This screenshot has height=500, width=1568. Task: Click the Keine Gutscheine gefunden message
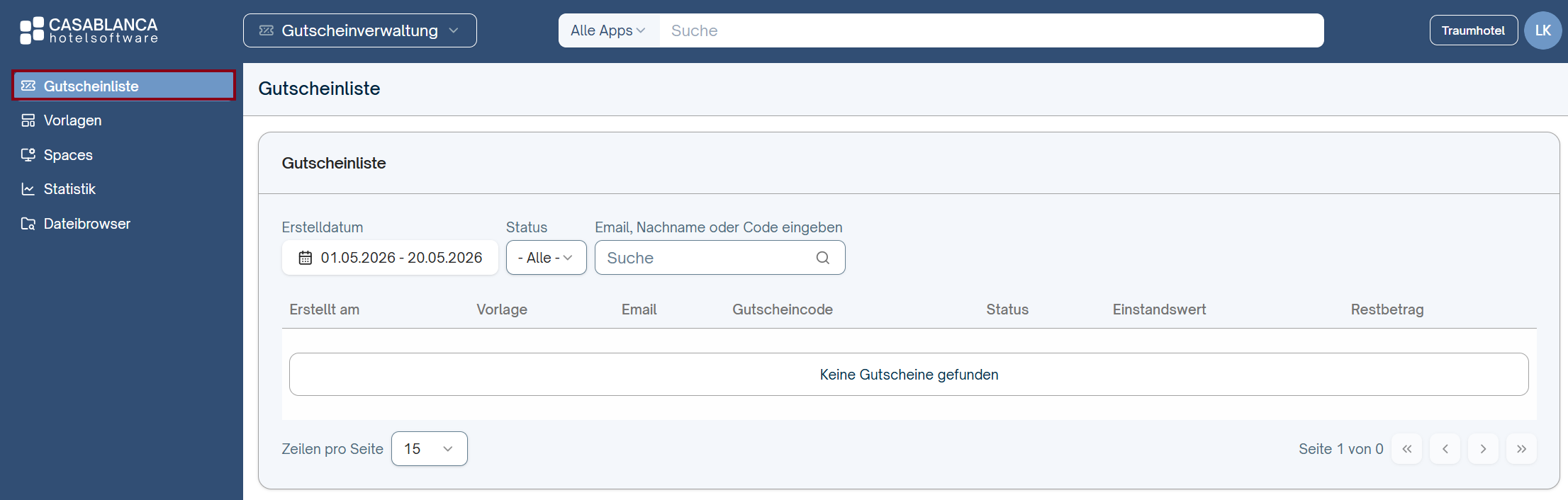tap(909, 375)
